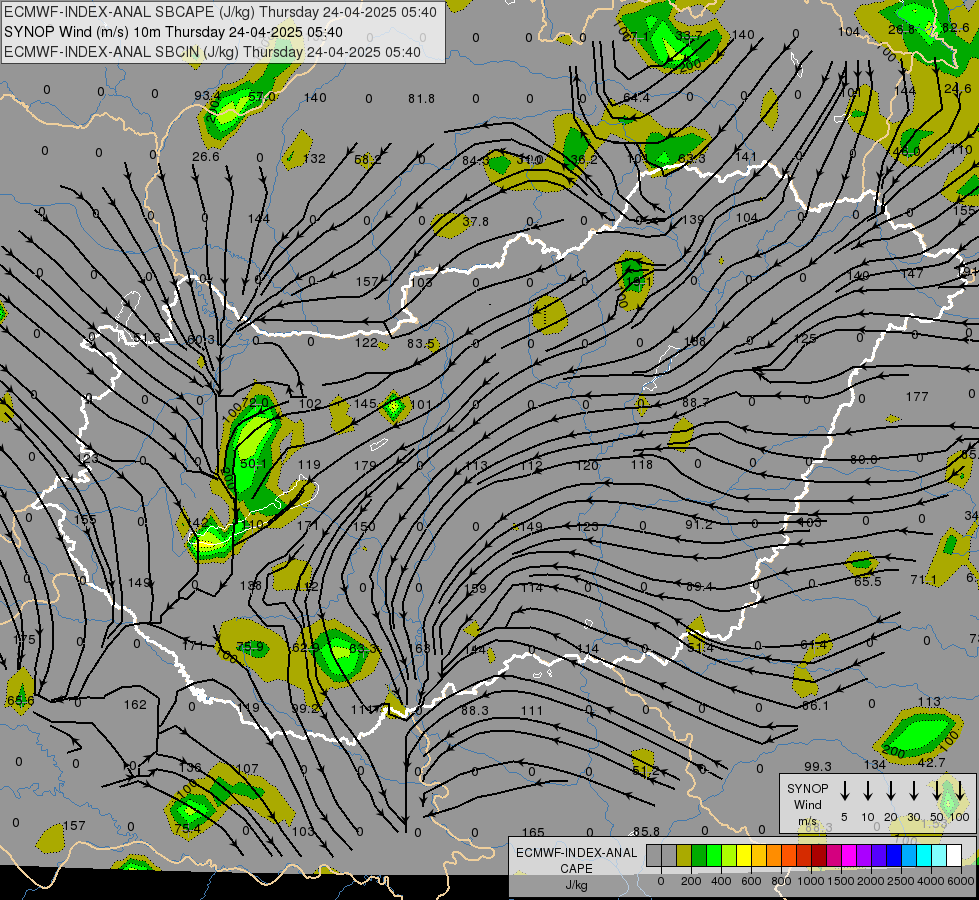This screenshot has width=979, height=900.
Task: Click the 10 m/s wind arrow in legend
Action: (x=868, y=790)
